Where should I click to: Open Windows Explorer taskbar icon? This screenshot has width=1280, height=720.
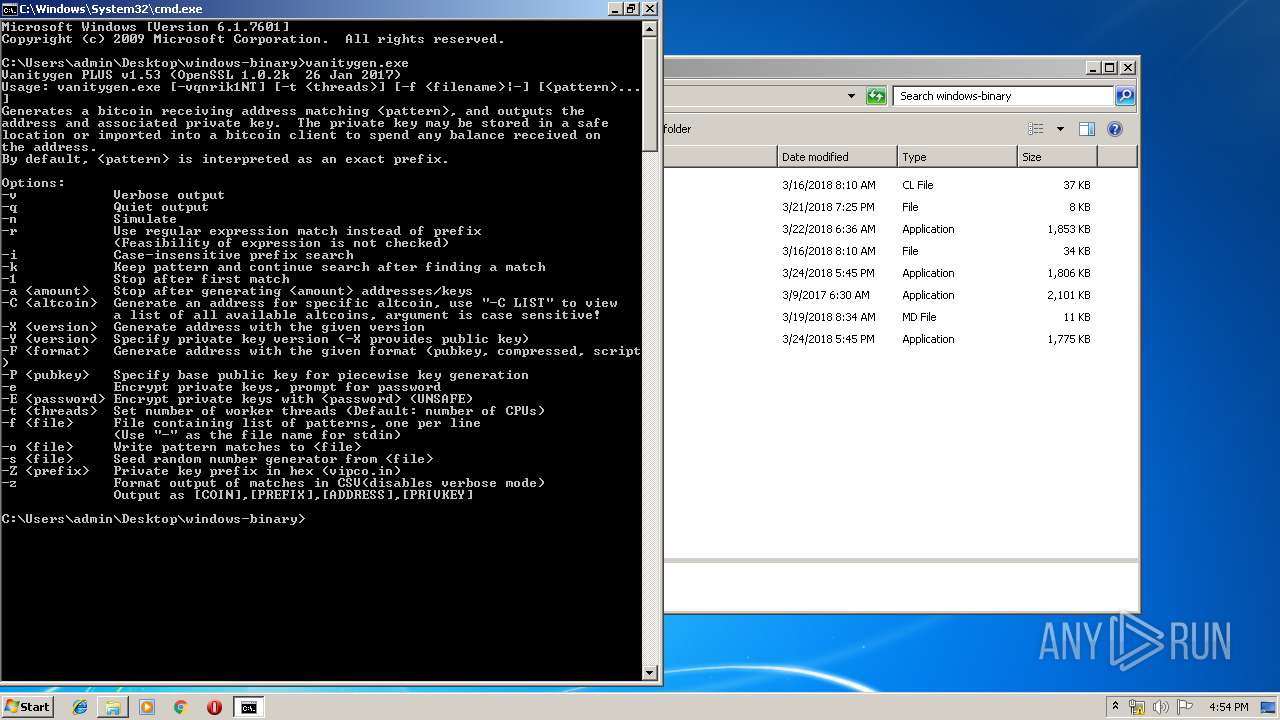click(113, 707)
